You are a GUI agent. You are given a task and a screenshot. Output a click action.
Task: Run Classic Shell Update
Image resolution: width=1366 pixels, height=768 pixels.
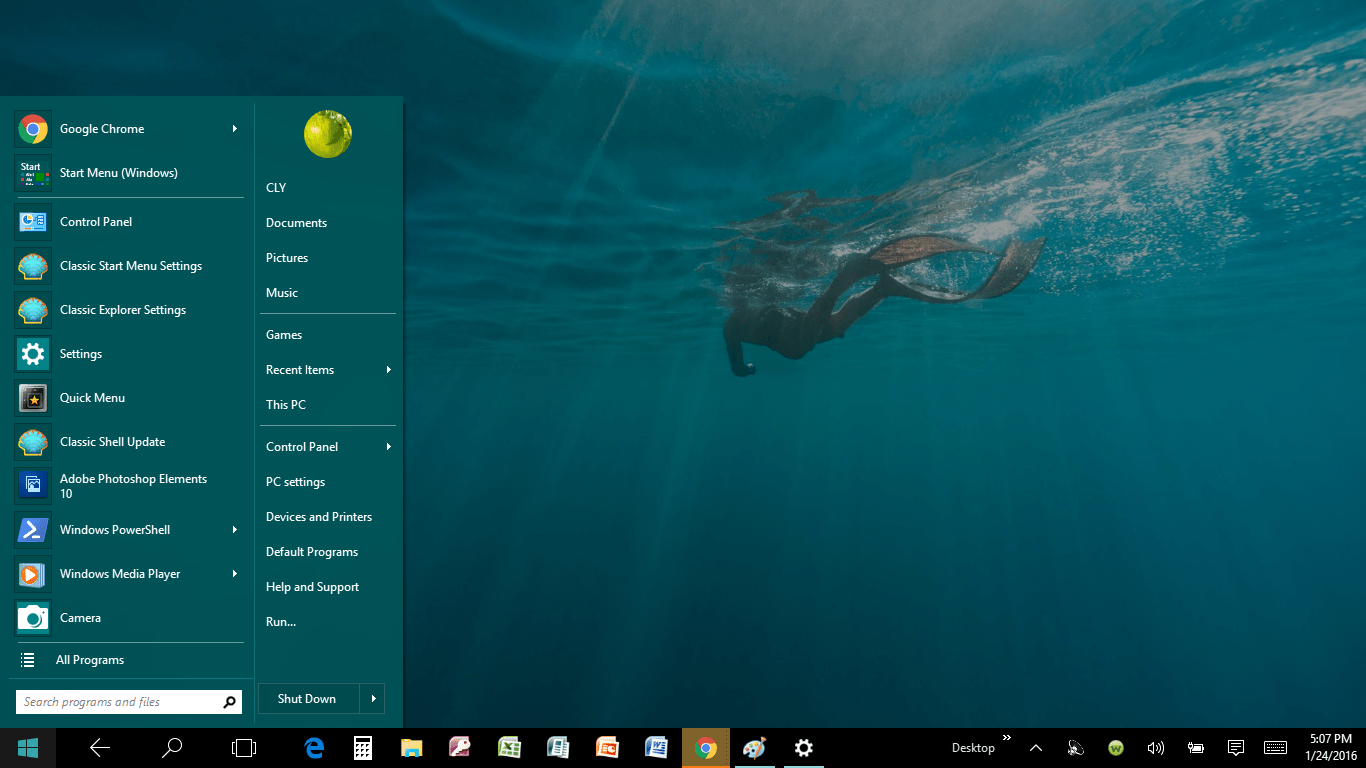coord(129,442)
